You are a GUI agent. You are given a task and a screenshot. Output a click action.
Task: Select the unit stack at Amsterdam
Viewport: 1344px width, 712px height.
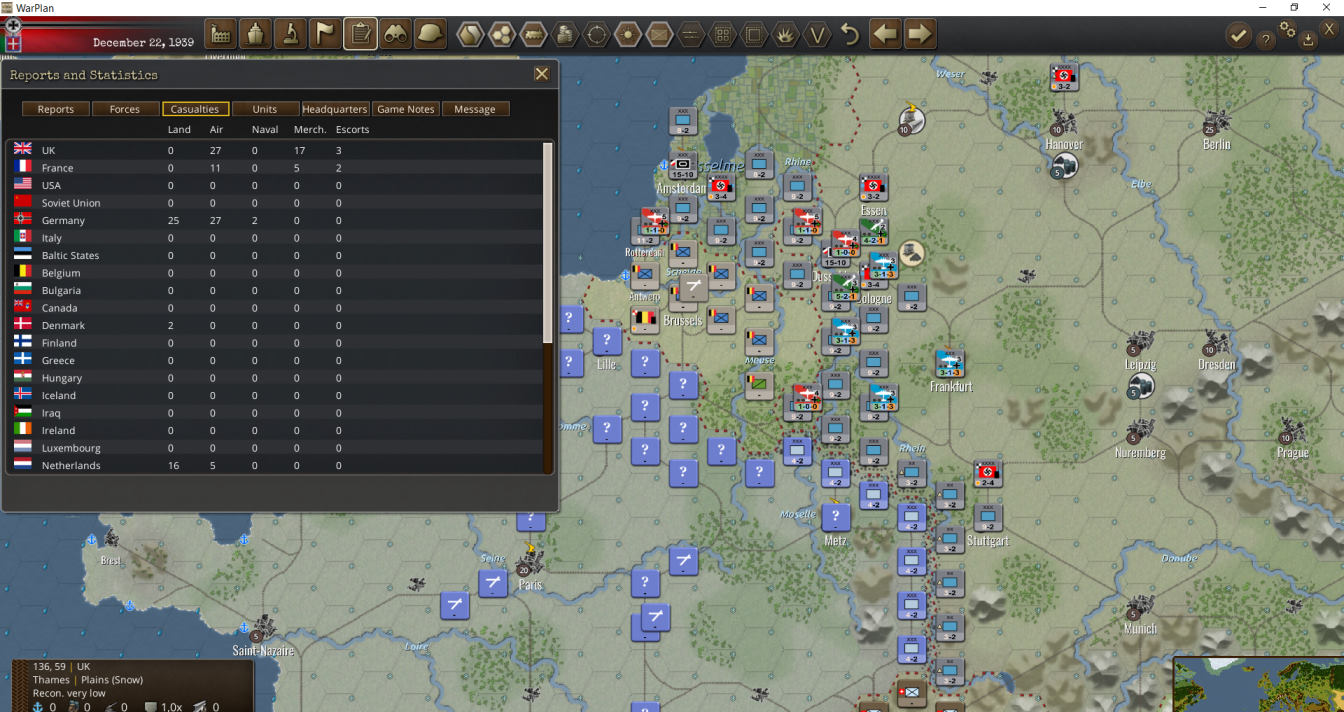point(683,165)
